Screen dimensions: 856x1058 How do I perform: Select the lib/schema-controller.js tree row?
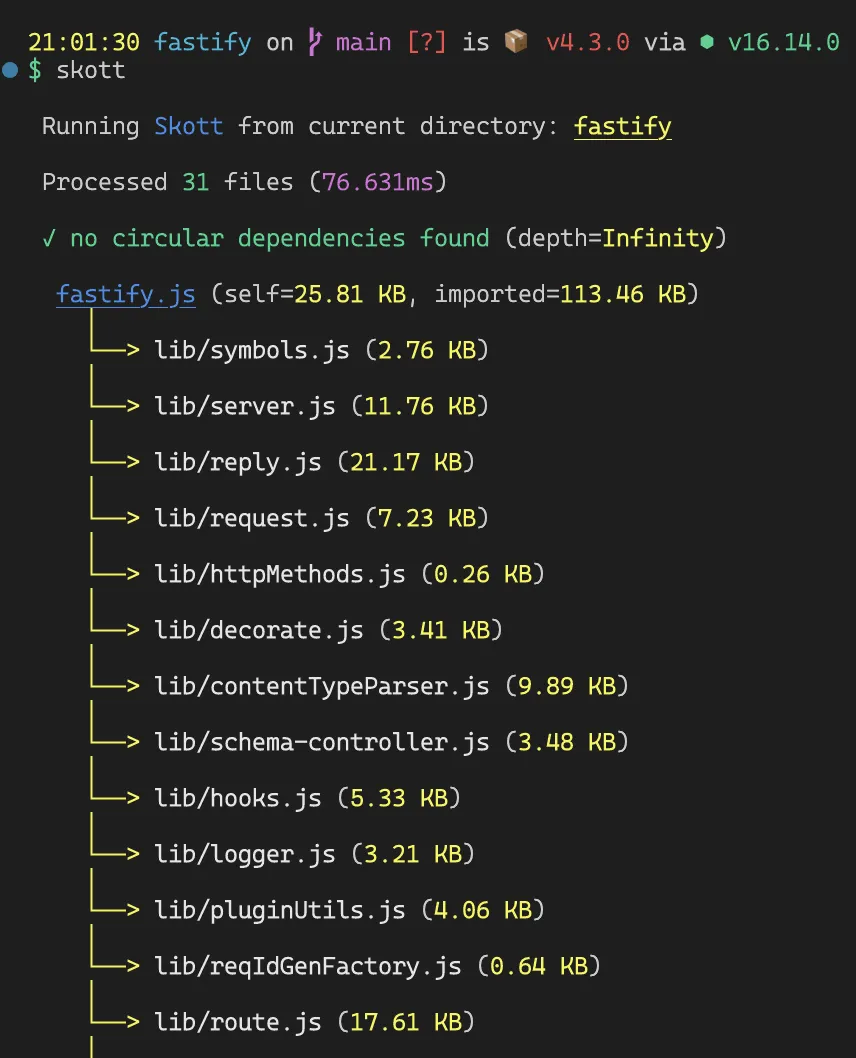point(360,742)
